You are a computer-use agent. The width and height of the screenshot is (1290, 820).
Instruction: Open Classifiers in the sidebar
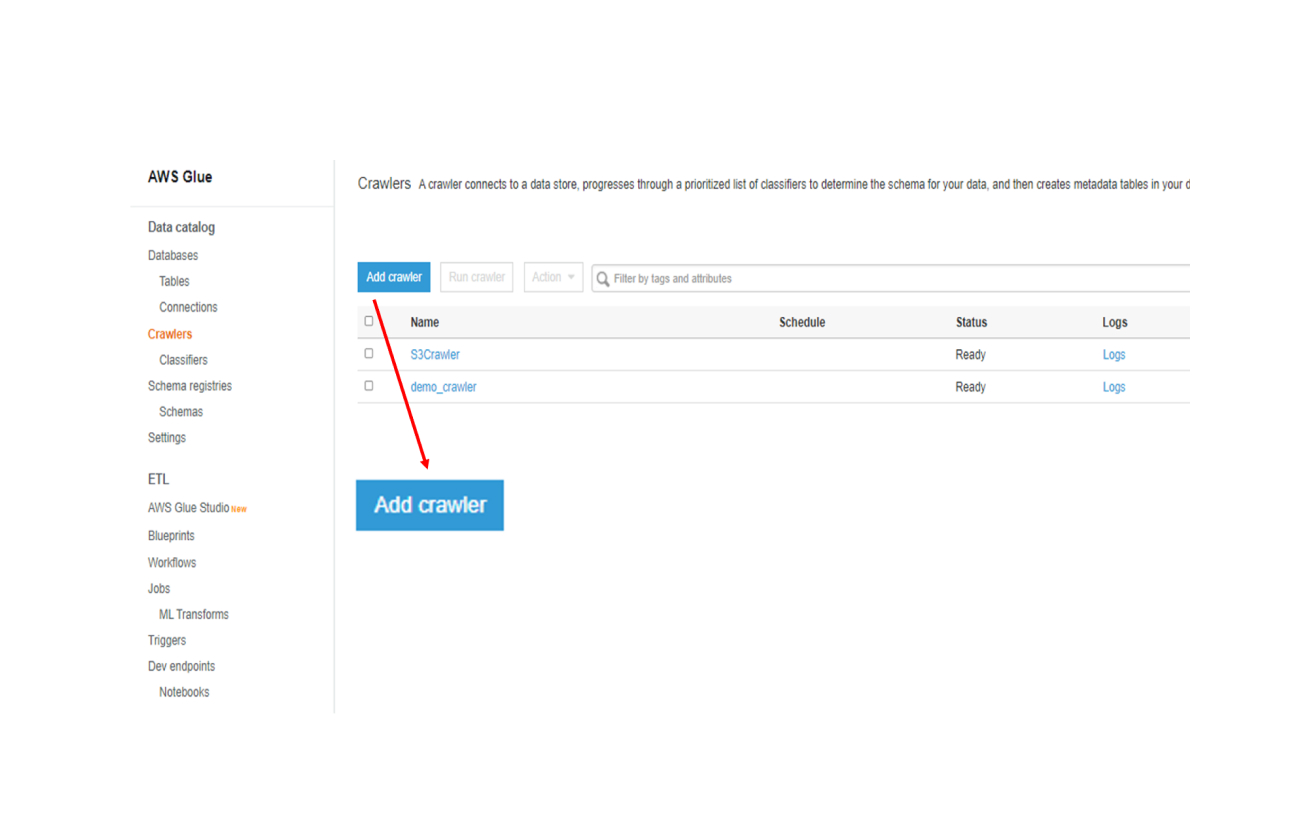tap(183, 360)
